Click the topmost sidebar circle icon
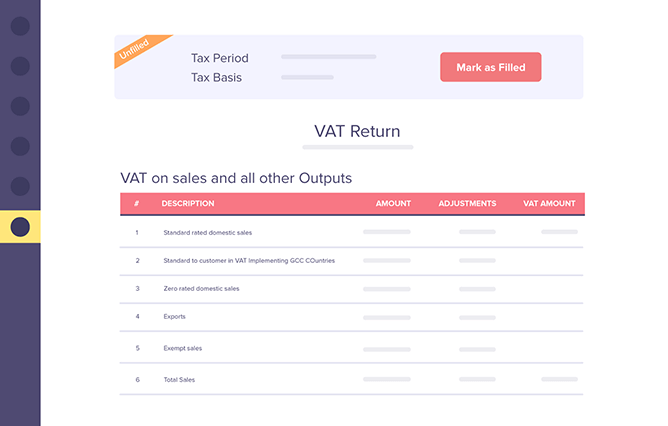This screenshot has height=426, width=668. (20, 26)
